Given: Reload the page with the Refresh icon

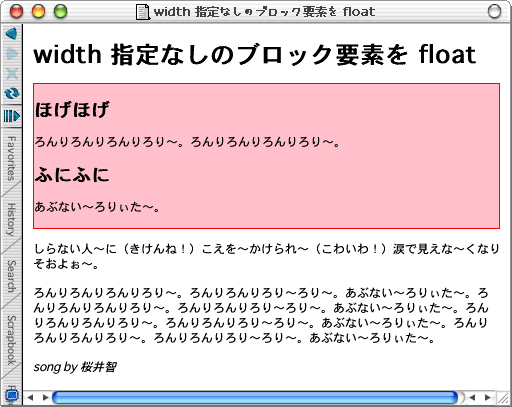Looking at the screenshot, I should 12,93.
